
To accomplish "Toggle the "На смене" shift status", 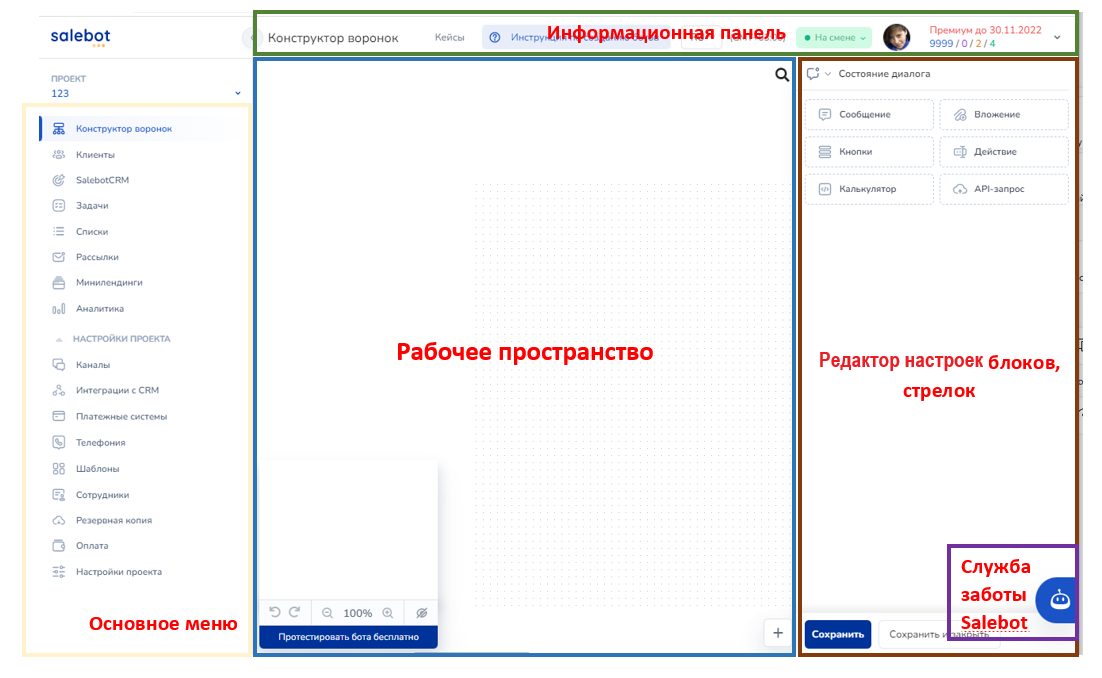I will click(x=834, y=37).
